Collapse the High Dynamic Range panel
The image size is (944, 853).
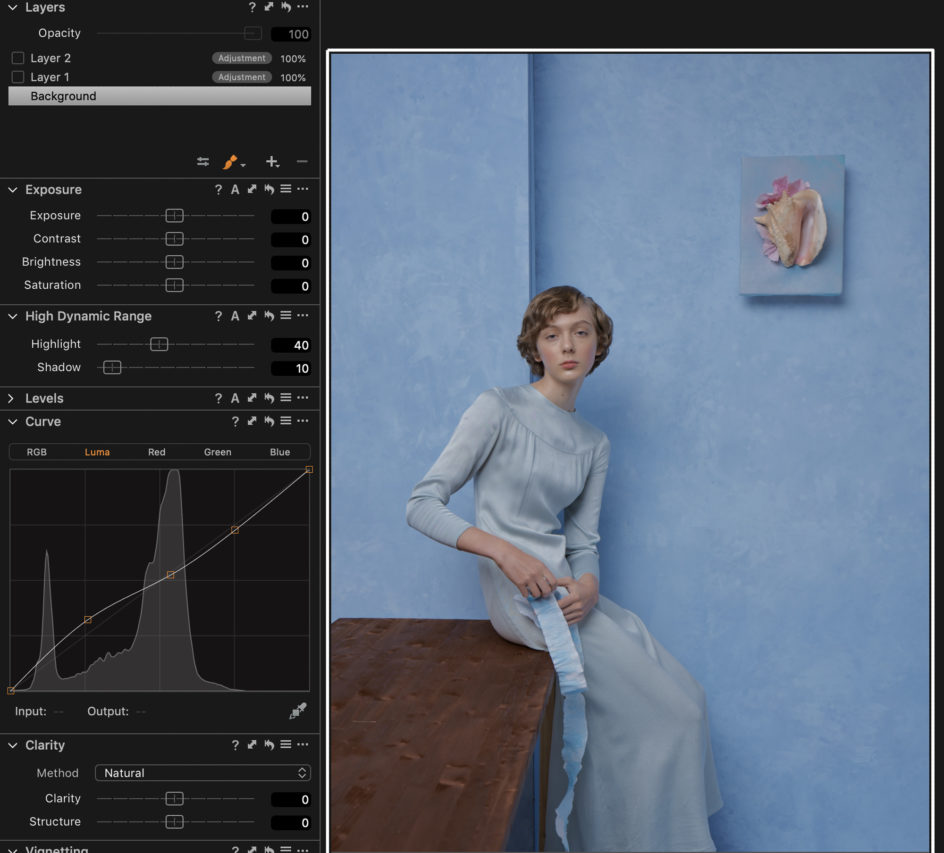pyautogui.click(x=12, y=316)
